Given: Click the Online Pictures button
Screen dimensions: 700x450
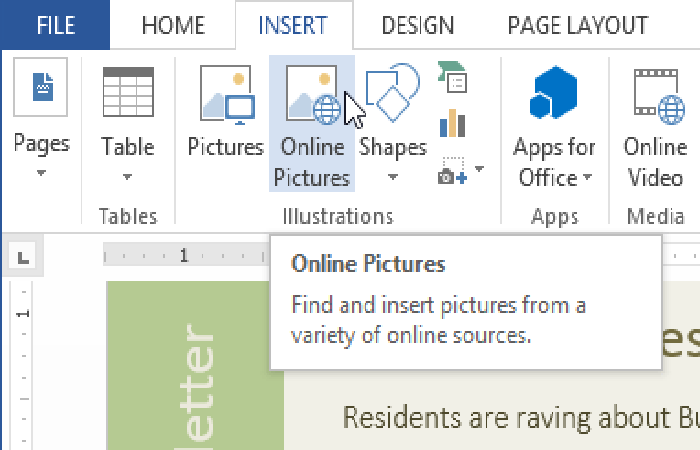Looking at the screenshot, I should coord(312,123).
